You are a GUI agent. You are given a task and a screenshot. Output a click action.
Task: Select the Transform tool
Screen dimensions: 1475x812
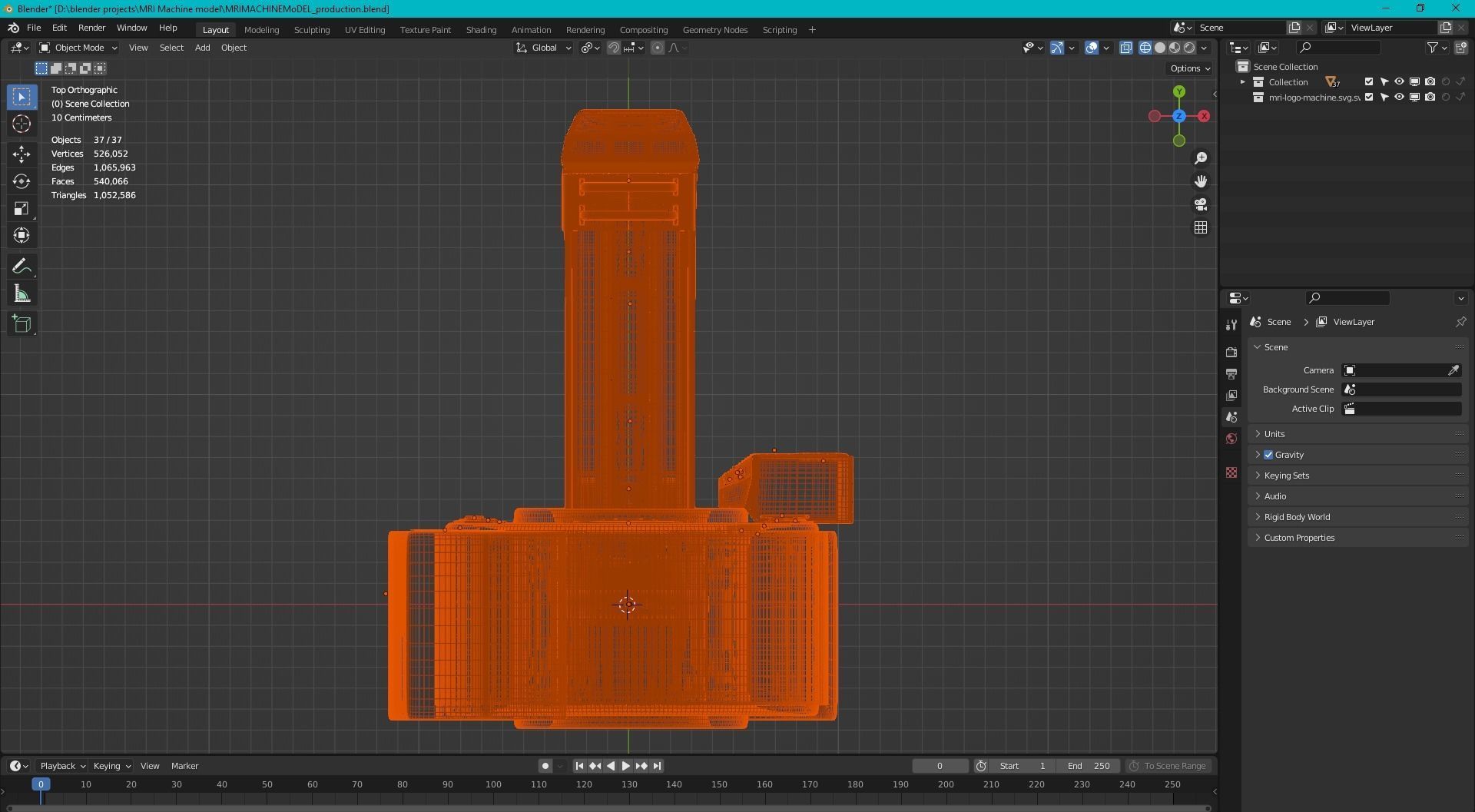[22, 235]
